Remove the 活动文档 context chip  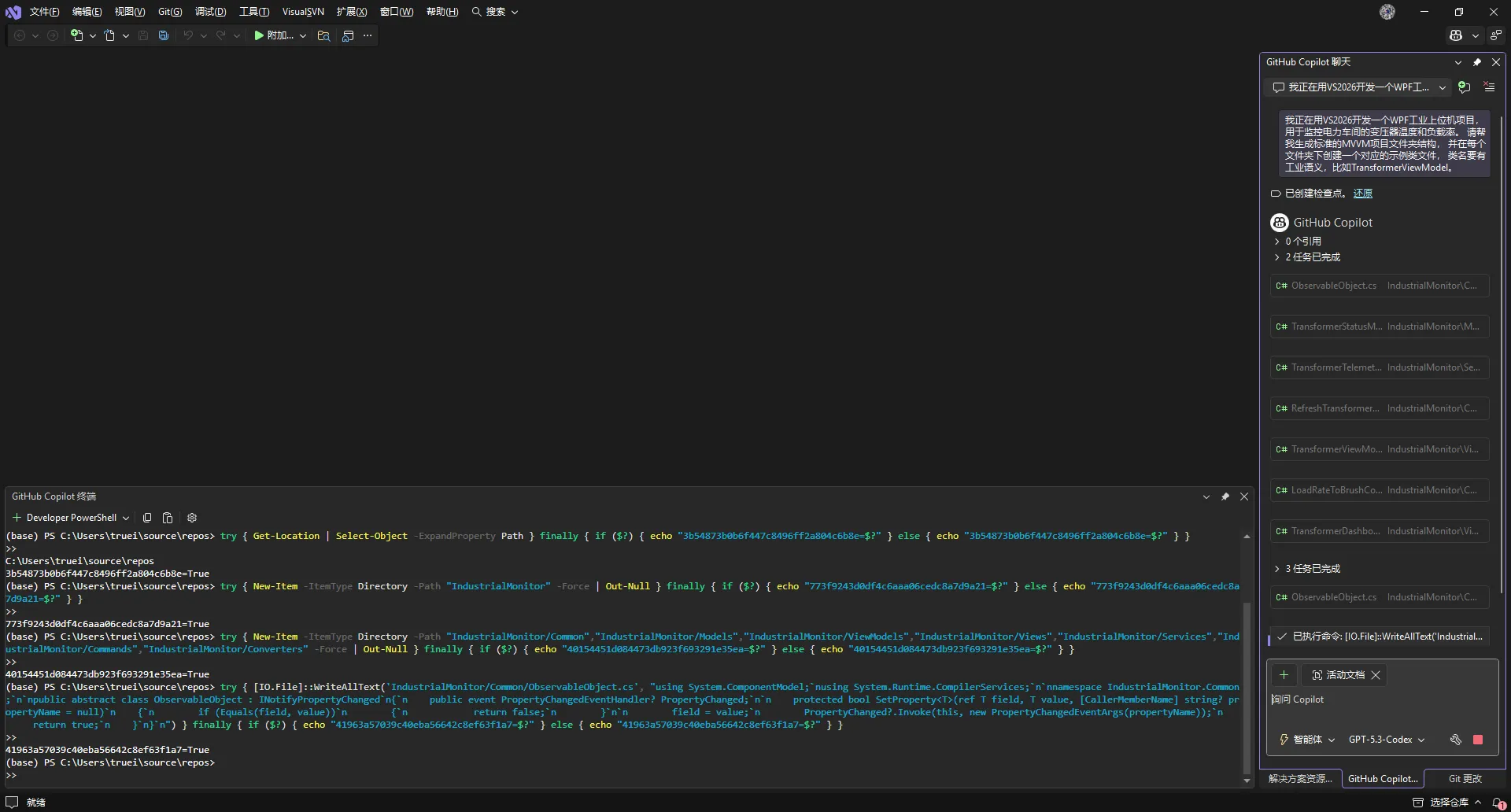click(x=1376, y=675)
